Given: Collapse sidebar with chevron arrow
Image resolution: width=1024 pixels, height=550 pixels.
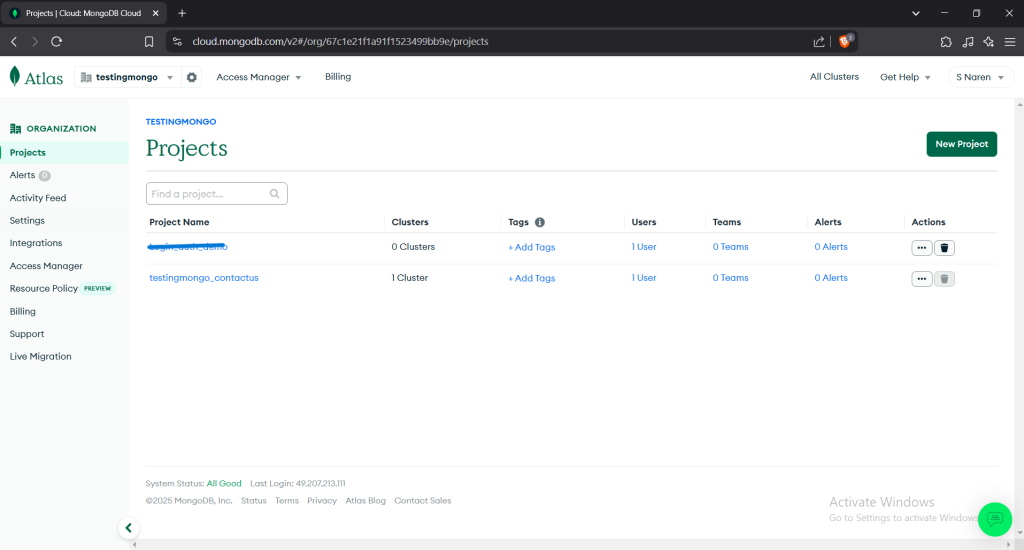Looking at the screenshot, I should click(x=129, y=528).
